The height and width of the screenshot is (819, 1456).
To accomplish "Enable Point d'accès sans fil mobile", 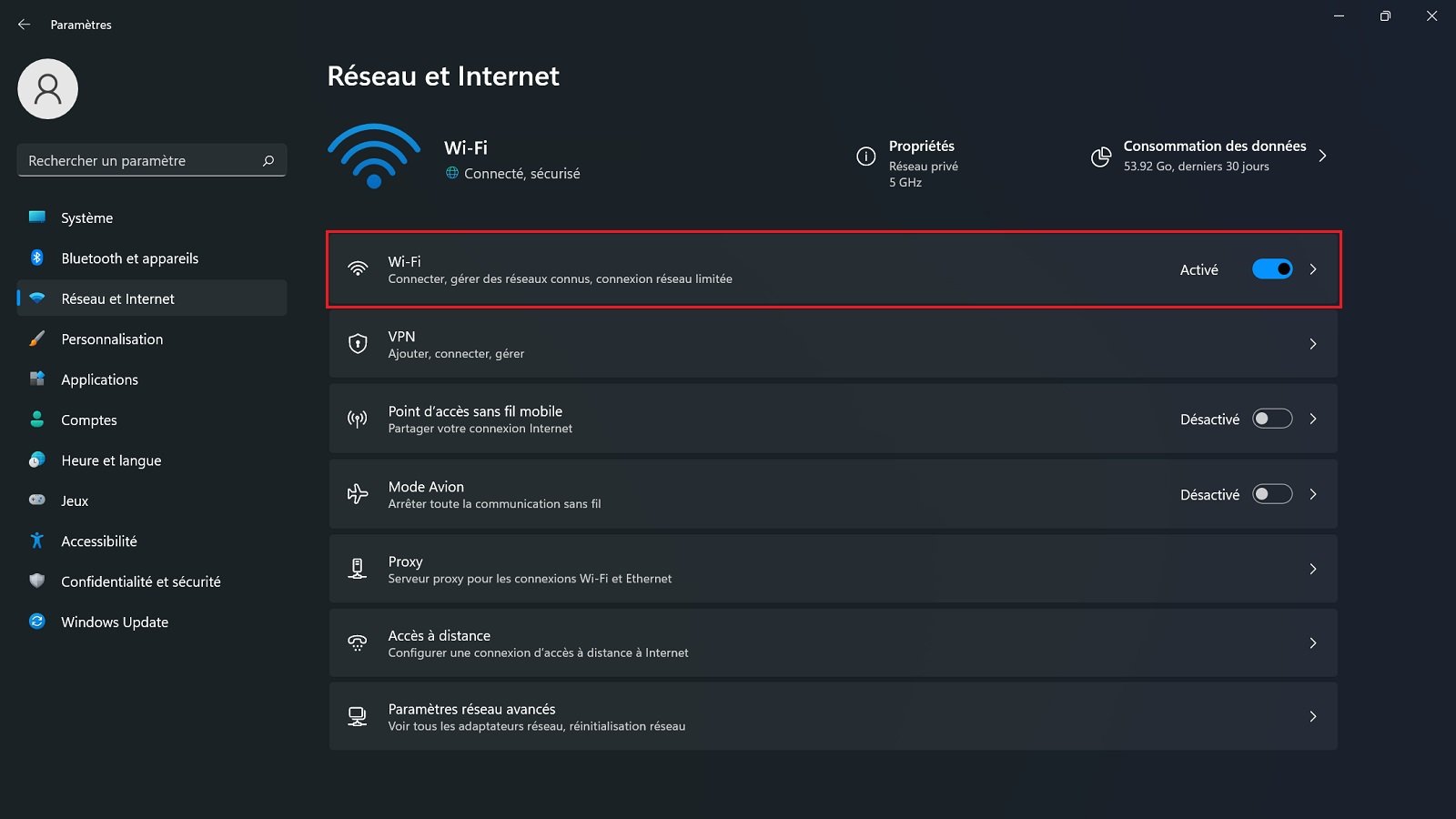I will pyautogui.click(x=1272, y=419).
